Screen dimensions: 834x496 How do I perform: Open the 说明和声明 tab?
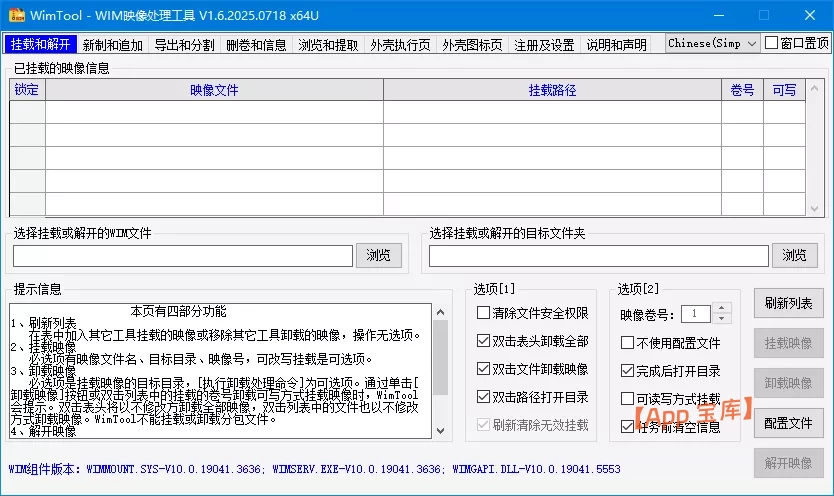click(x=616, y=45)
